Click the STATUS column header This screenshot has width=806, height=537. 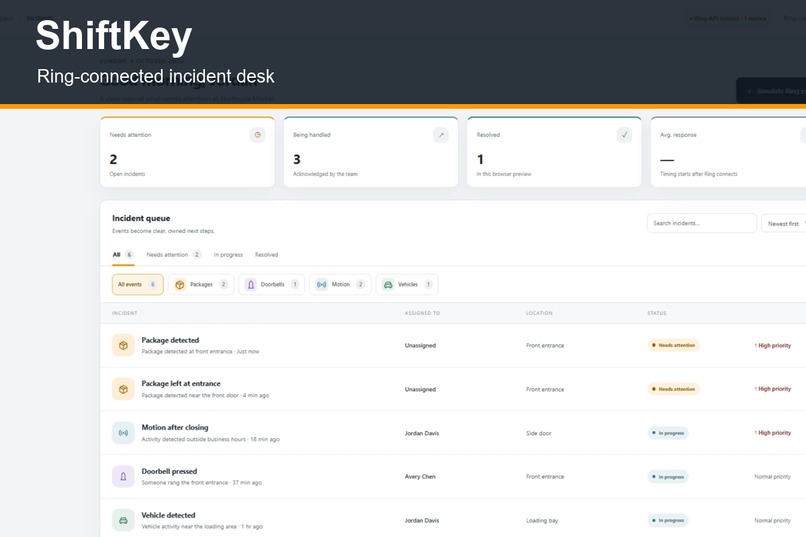coord(656,313)
